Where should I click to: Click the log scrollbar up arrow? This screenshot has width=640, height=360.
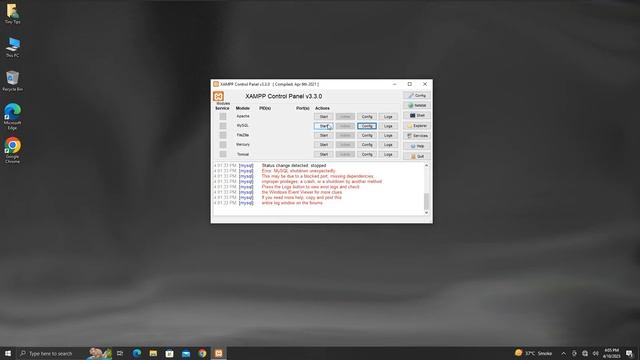pyautogui.click(x=427, y=166)
